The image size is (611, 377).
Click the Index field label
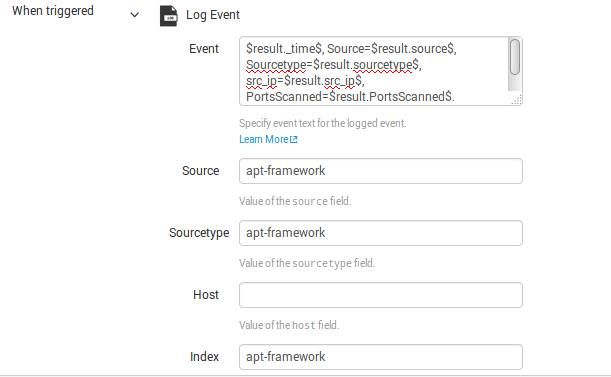click(205, 357)
